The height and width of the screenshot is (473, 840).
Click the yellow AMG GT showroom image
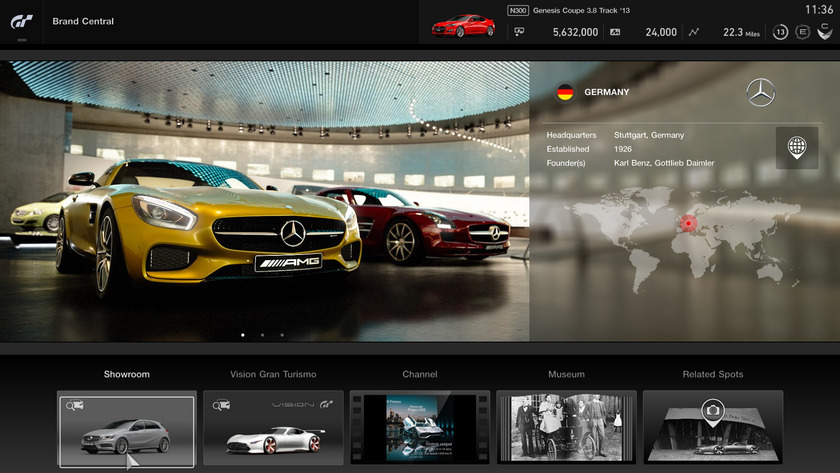click(x=265, y=201)
